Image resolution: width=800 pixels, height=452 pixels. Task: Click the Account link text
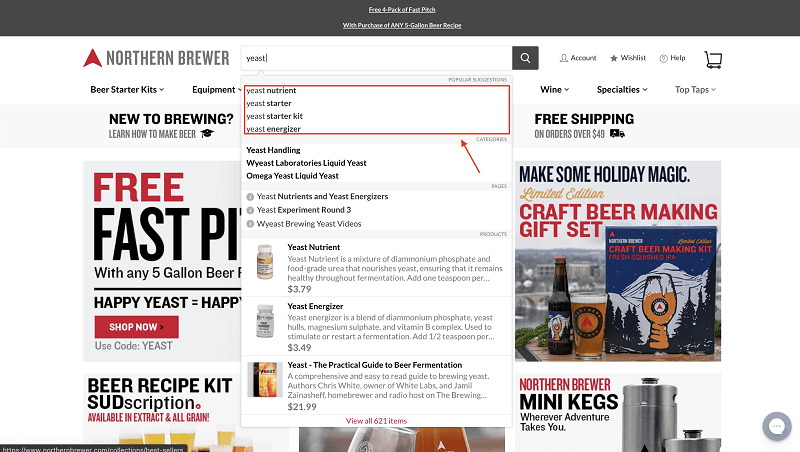point(583,58)
